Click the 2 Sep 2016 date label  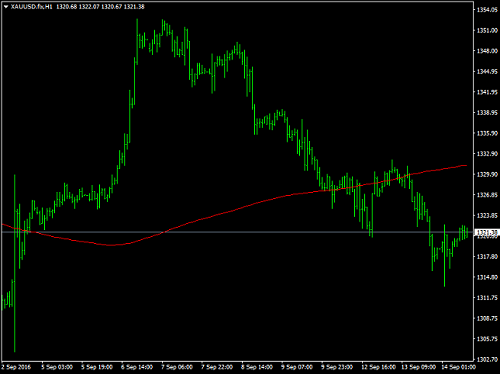coord(16,367)
